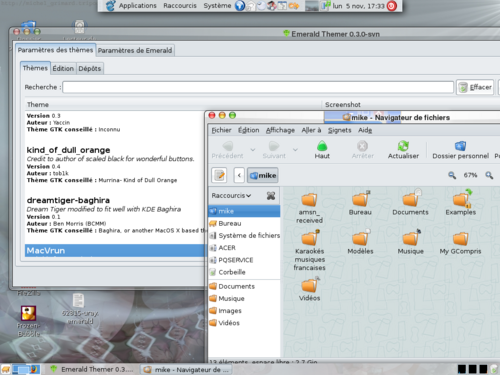Click the mike path bar button

point(263,175)
